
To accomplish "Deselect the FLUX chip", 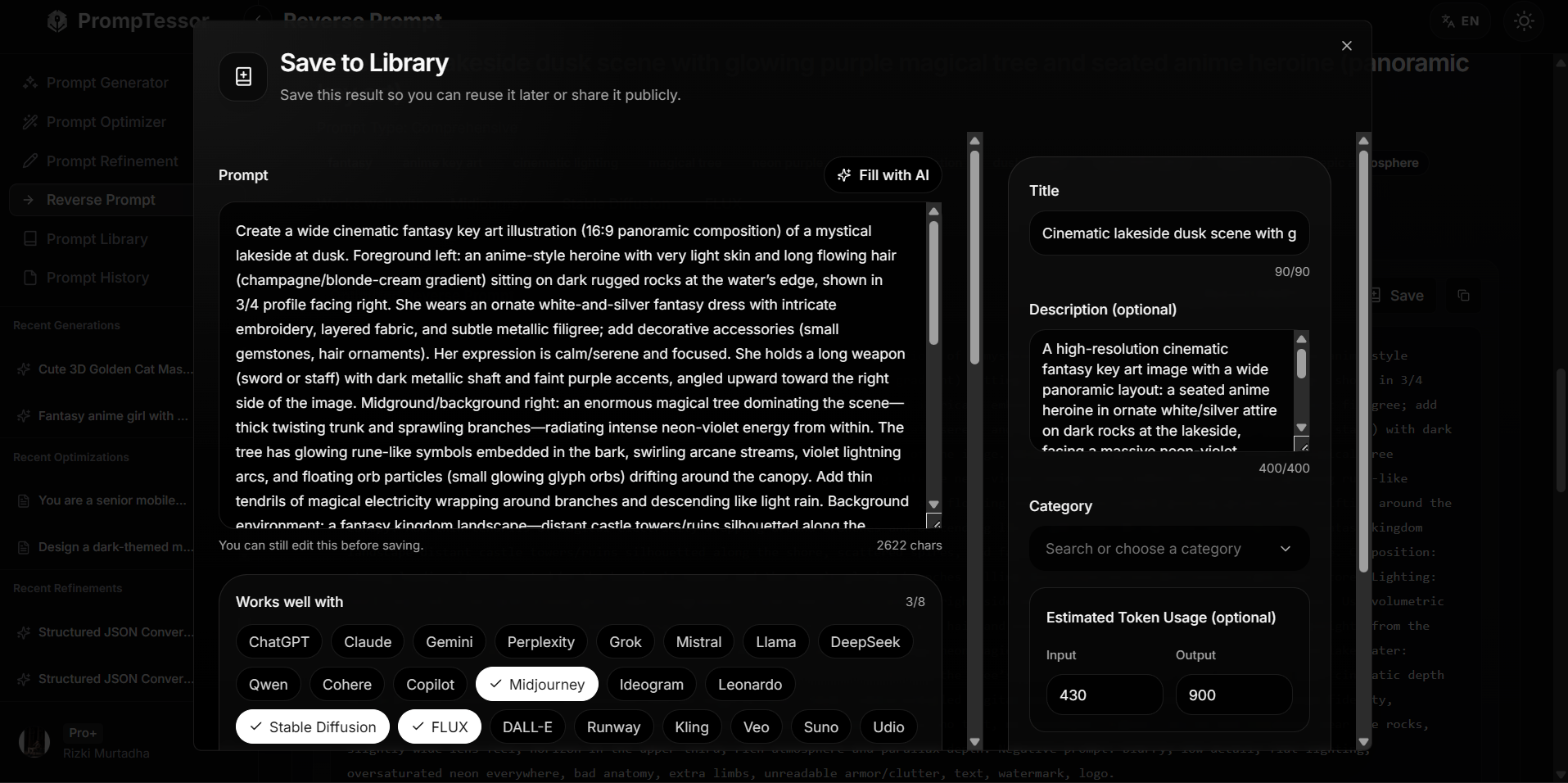I will point(440,727).
